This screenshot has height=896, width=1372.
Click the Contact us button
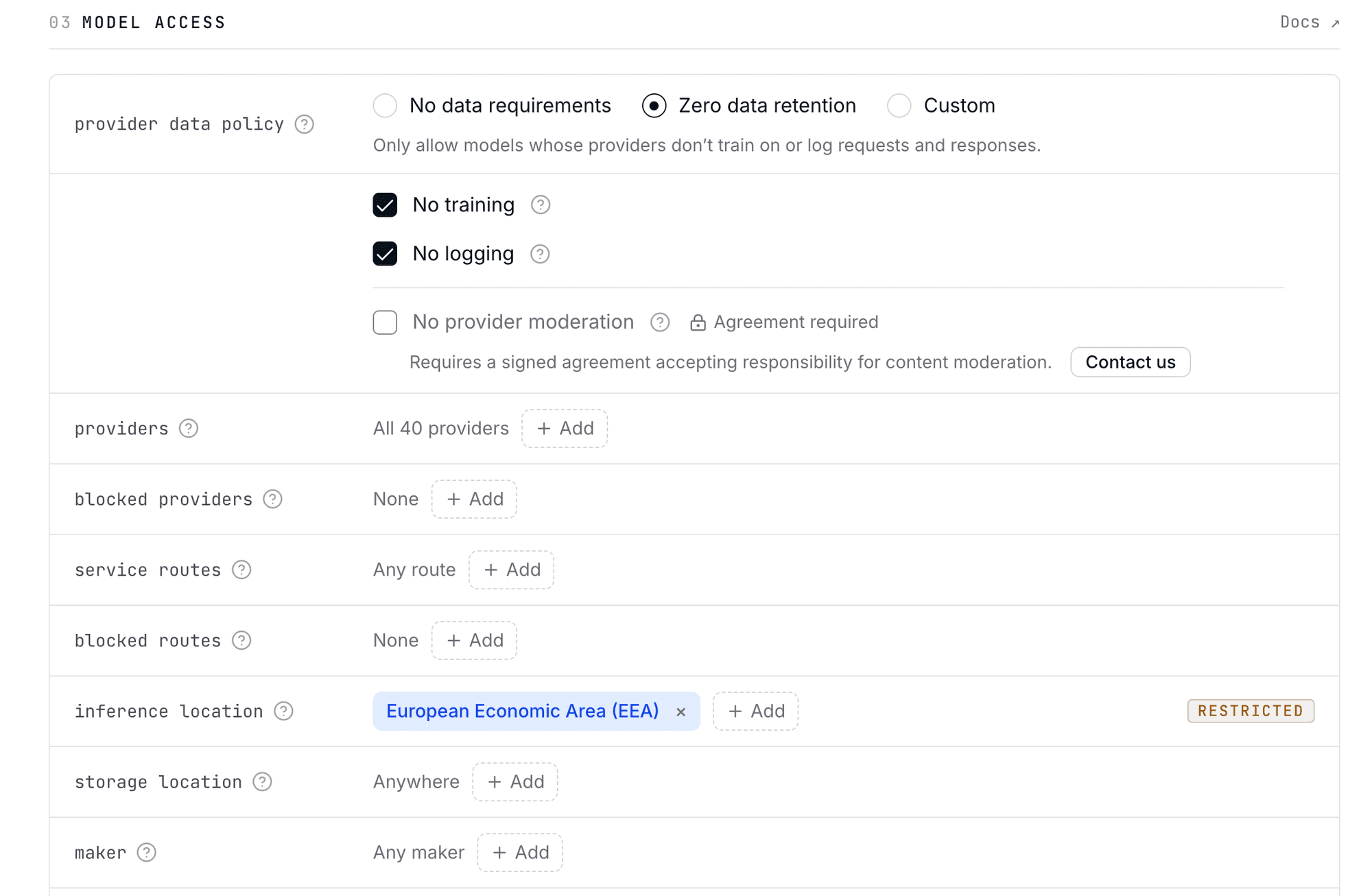click(1130, 362)
